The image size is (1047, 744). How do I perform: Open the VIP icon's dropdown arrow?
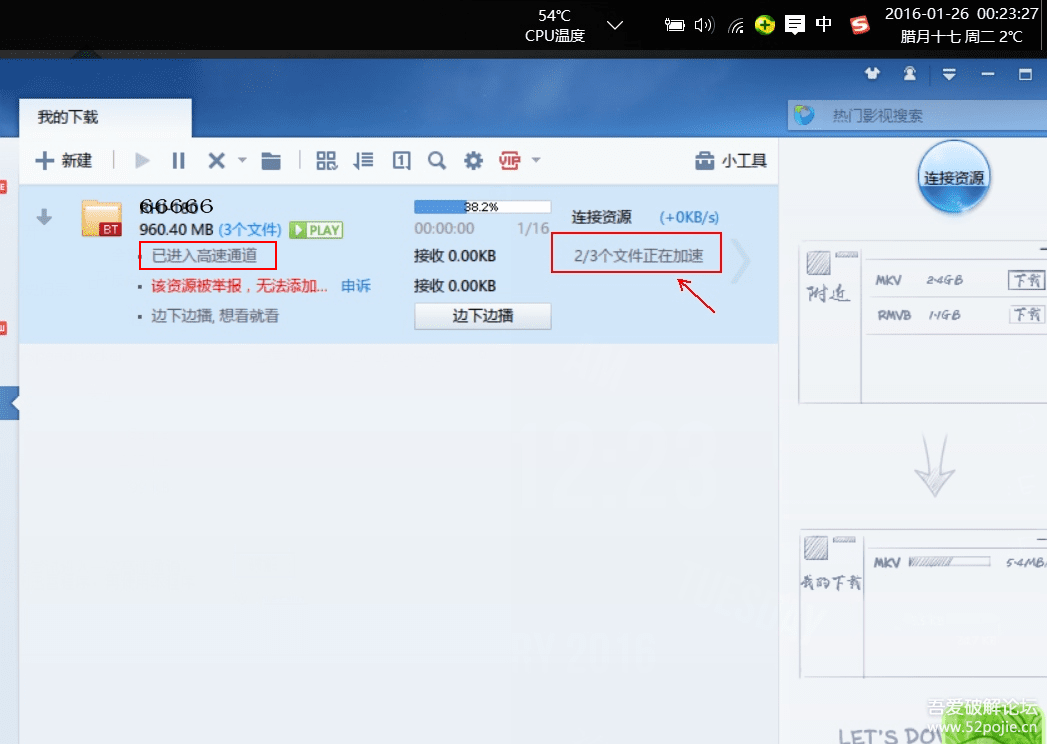pos(535,160)
